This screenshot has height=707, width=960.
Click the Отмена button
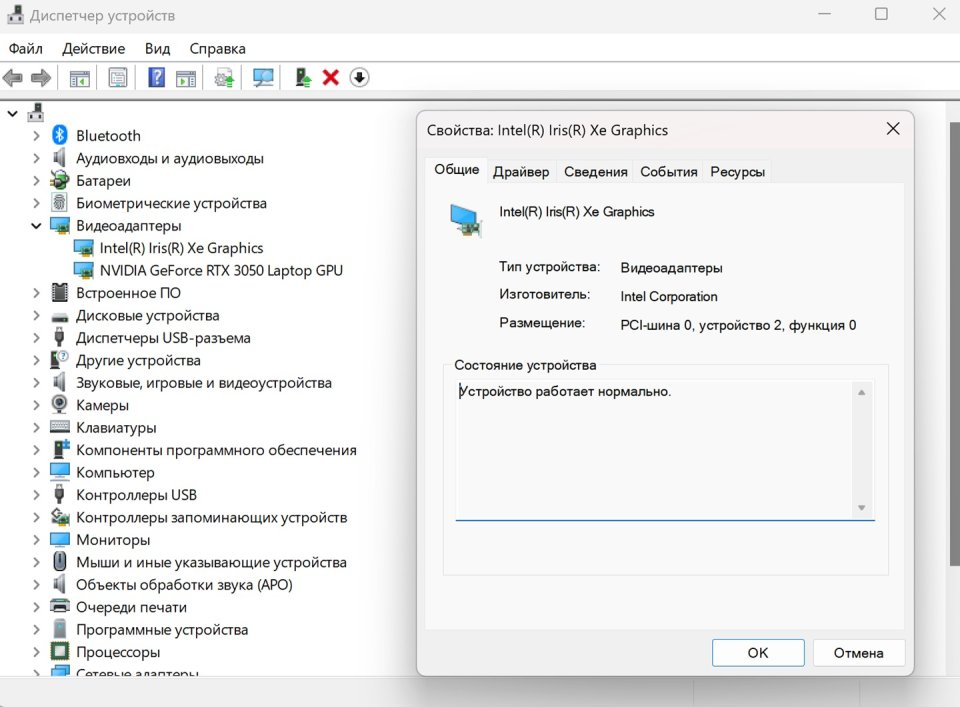tap(858, 653)
